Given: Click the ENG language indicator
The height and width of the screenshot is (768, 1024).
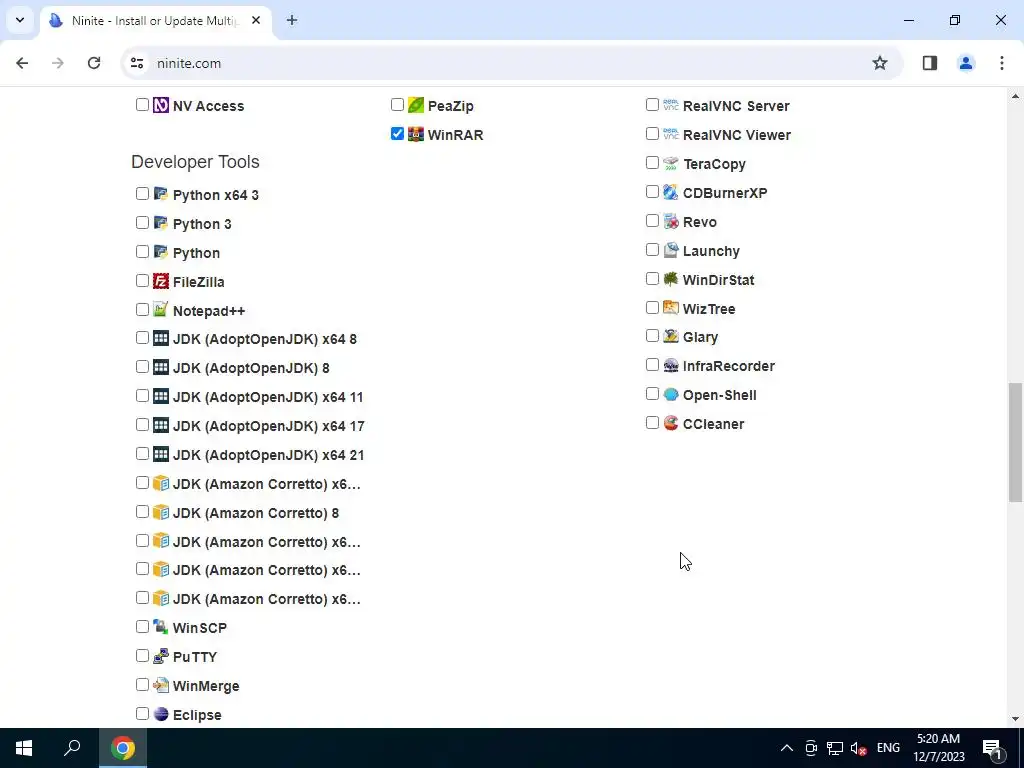Looking at the screenshot, I should click(x=888, y=748).
